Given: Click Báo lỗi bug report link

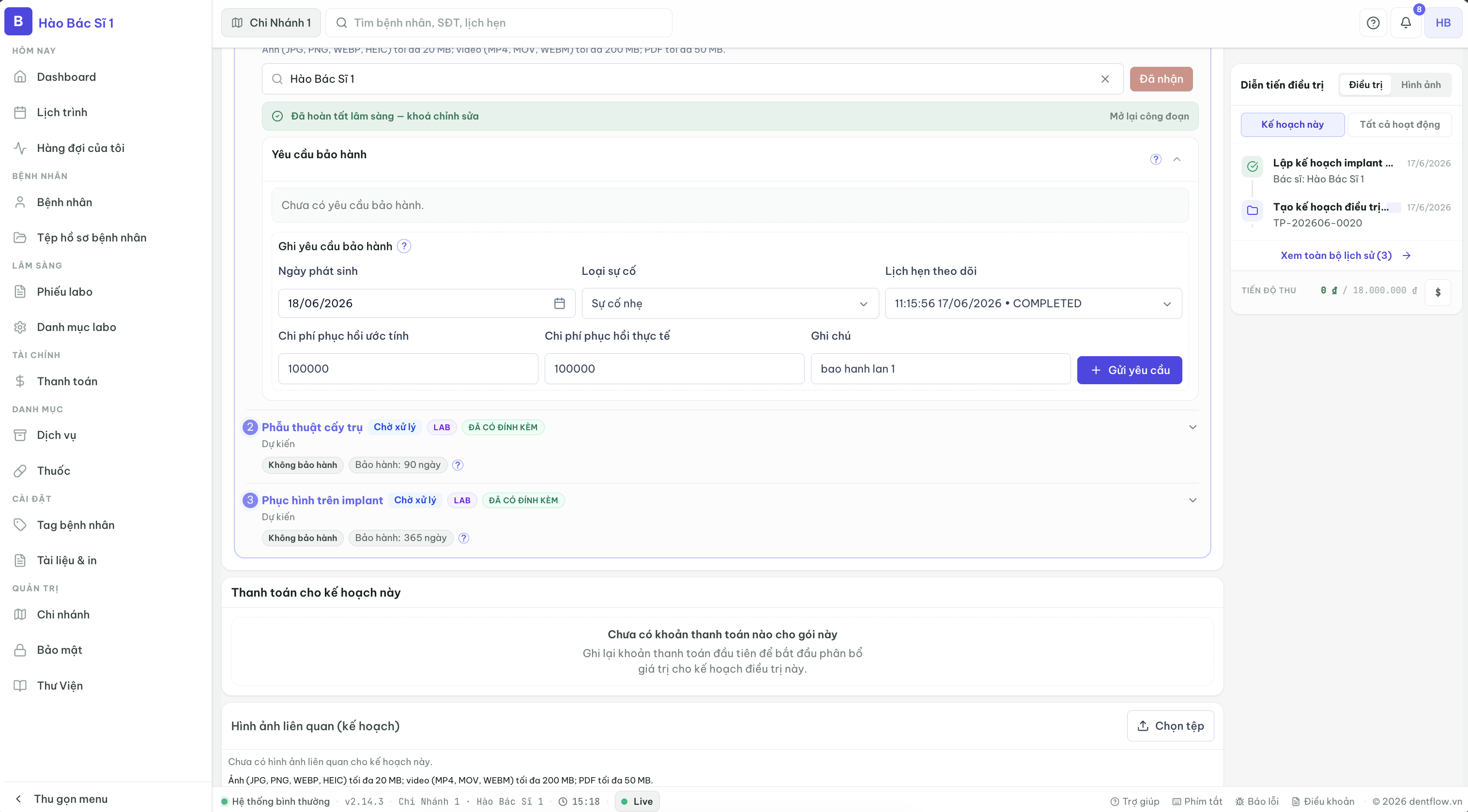Looking at the screenshot, I should [1256, 801].
